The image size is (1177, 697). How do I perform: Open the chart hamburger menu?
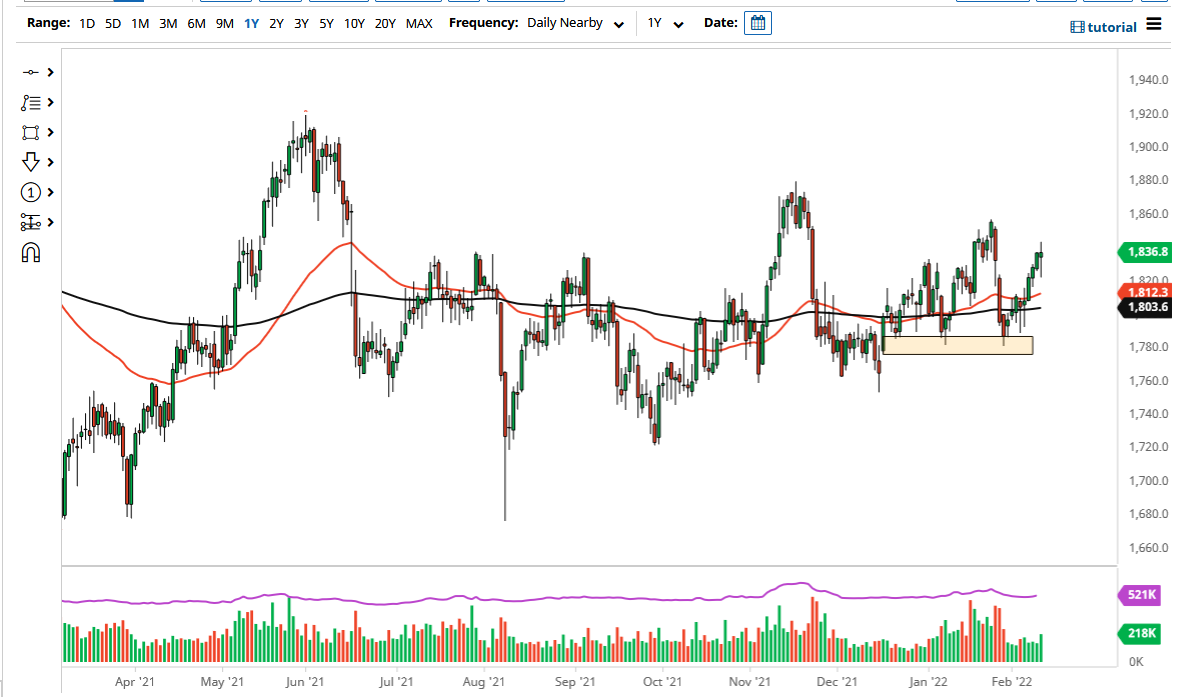point(1153,25)
